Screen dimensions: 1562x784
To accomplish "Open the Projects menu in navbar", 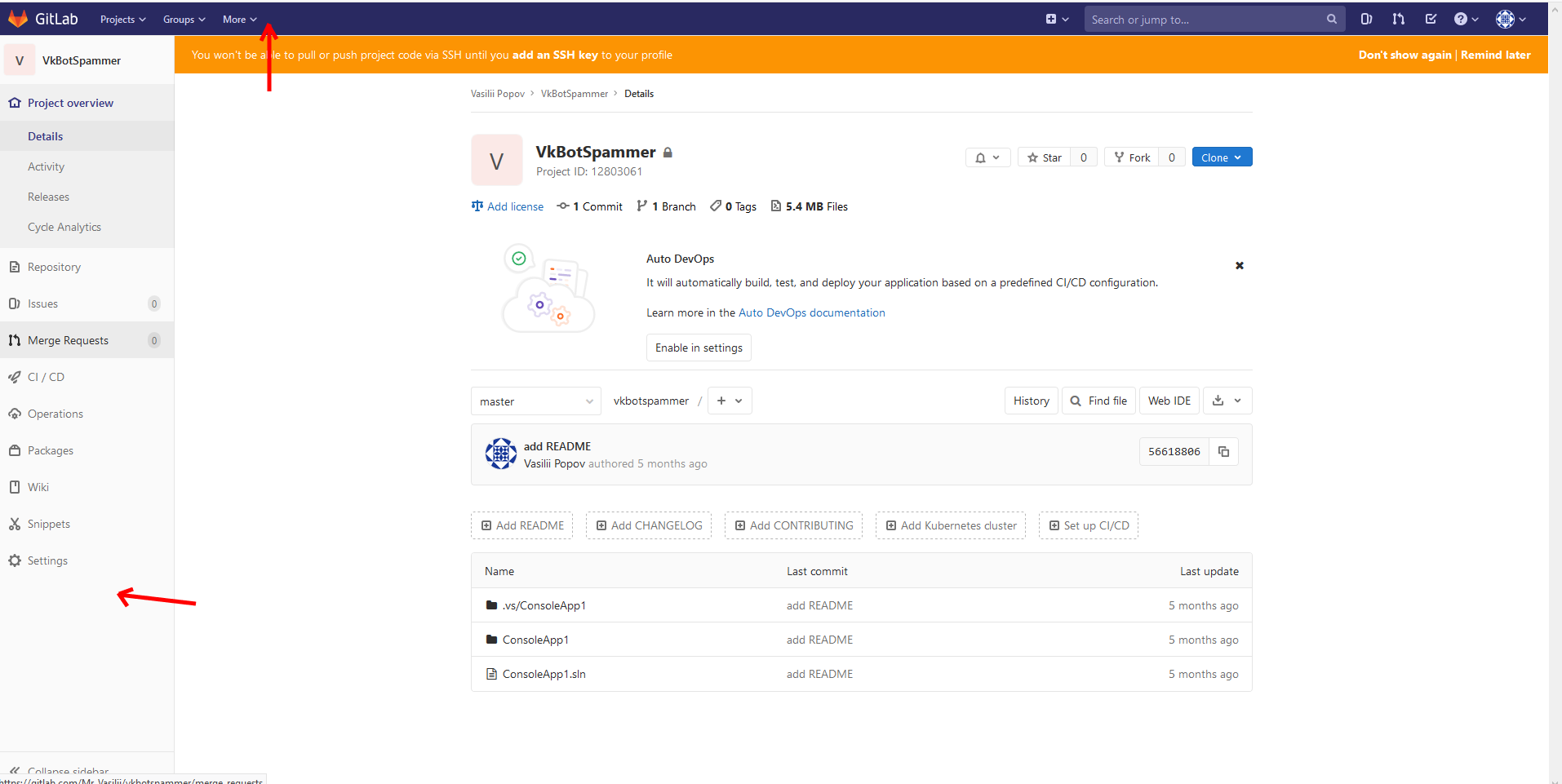I will [122, 20].
